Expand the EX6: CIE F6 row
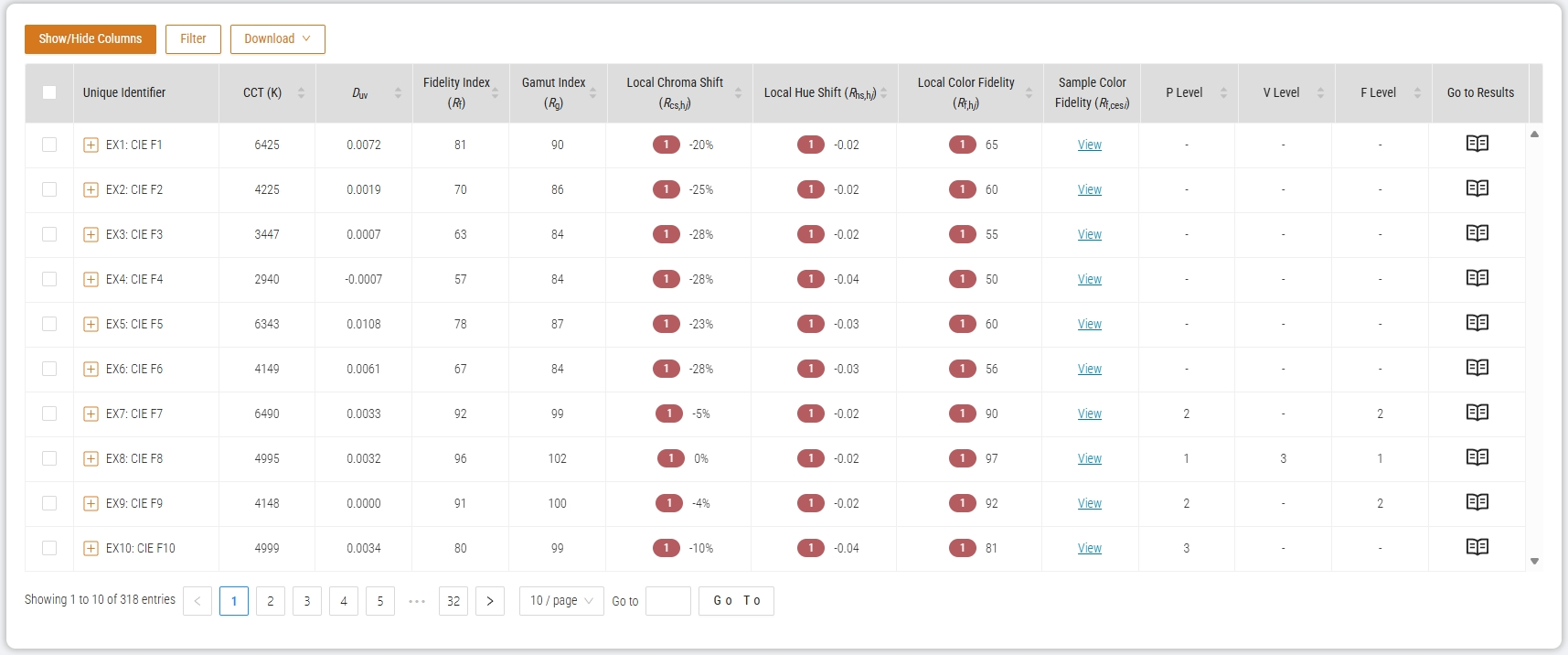Screen dimensions: 1568x655 pyautogui.click(x=91, y=369)
